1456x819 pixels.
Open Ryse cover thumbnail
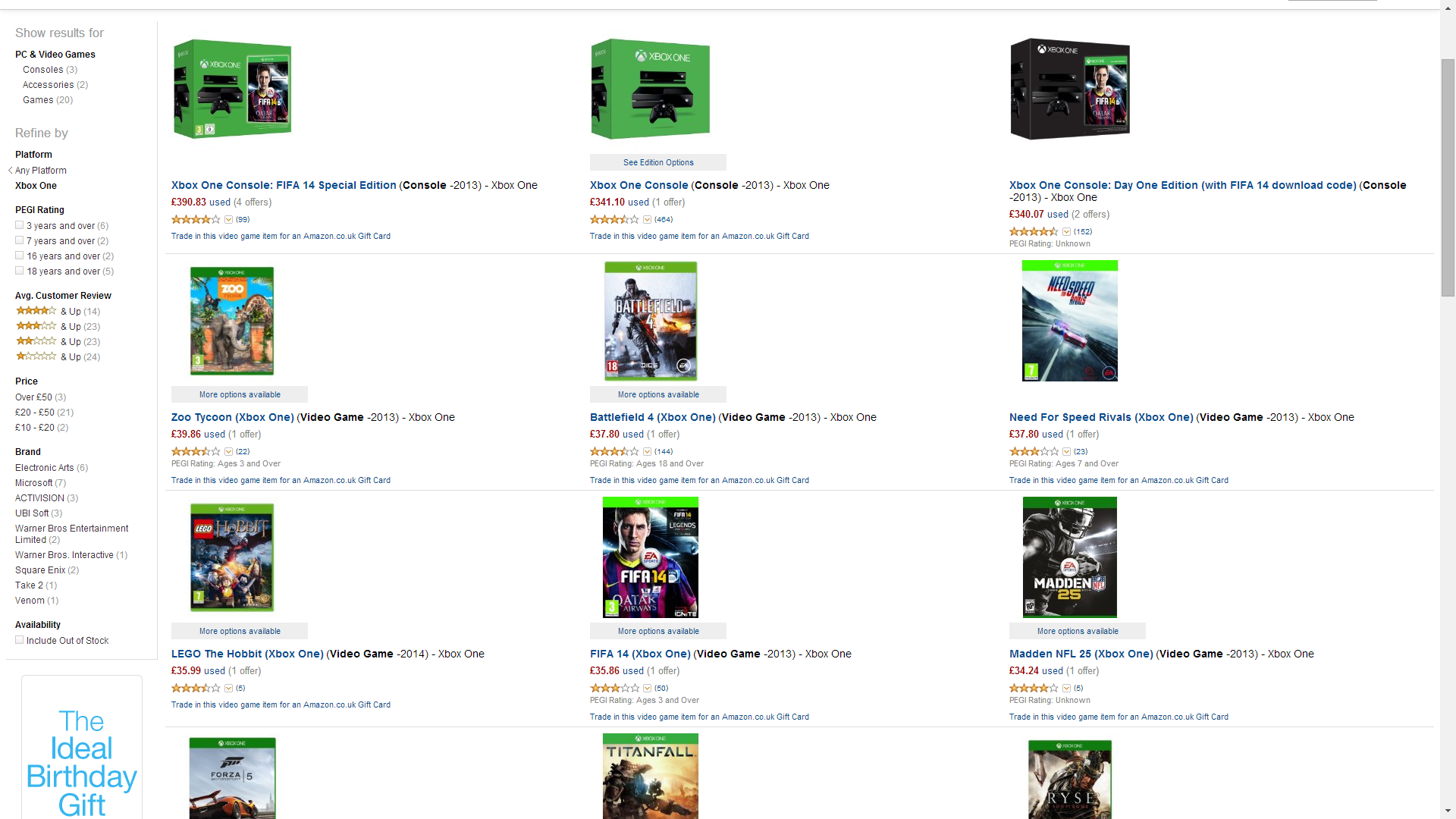1070,780
